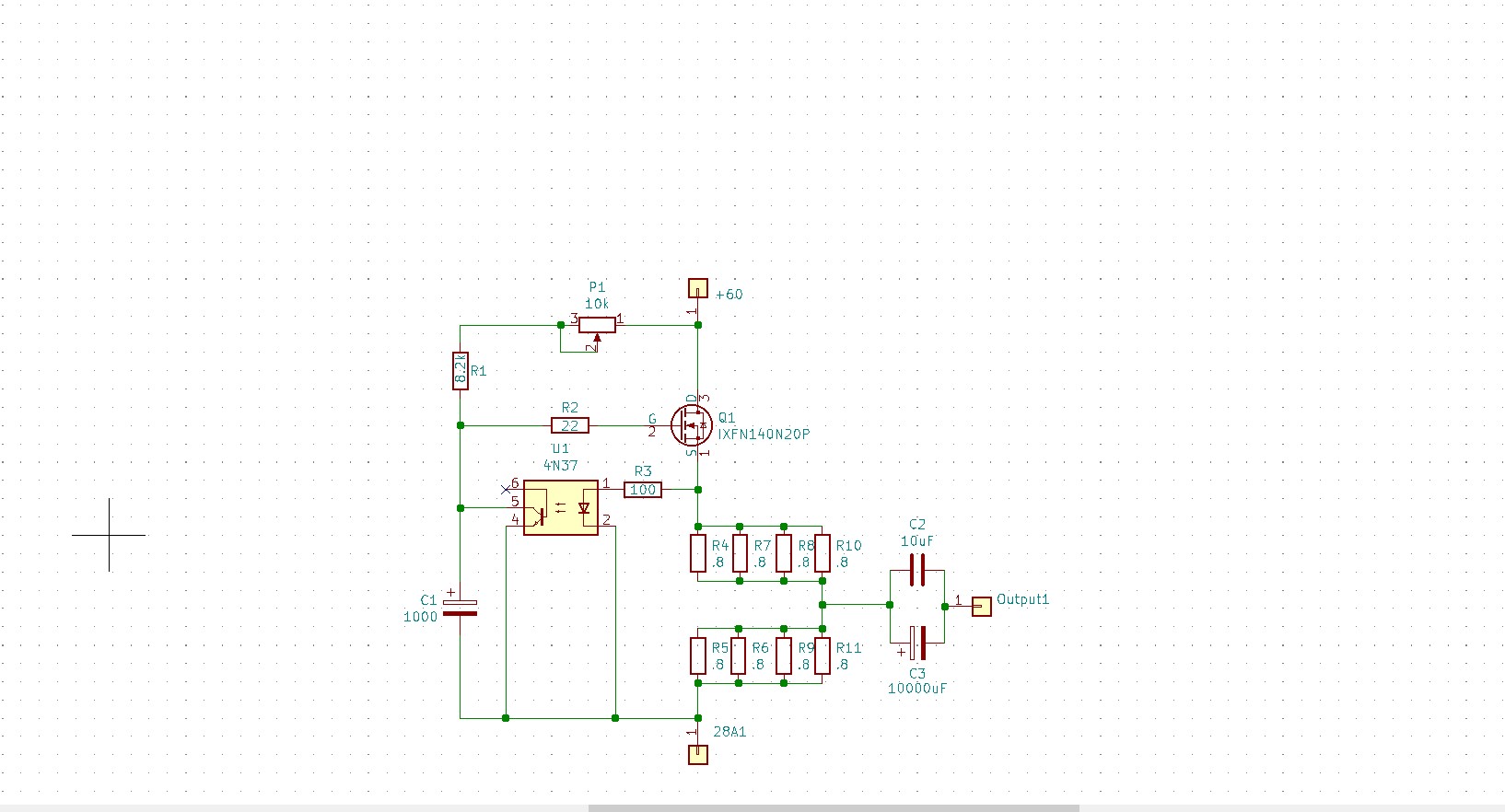Select the R11 resistor symbol
This screenshot has width=1505, height=812.
[x=822, y=655]
